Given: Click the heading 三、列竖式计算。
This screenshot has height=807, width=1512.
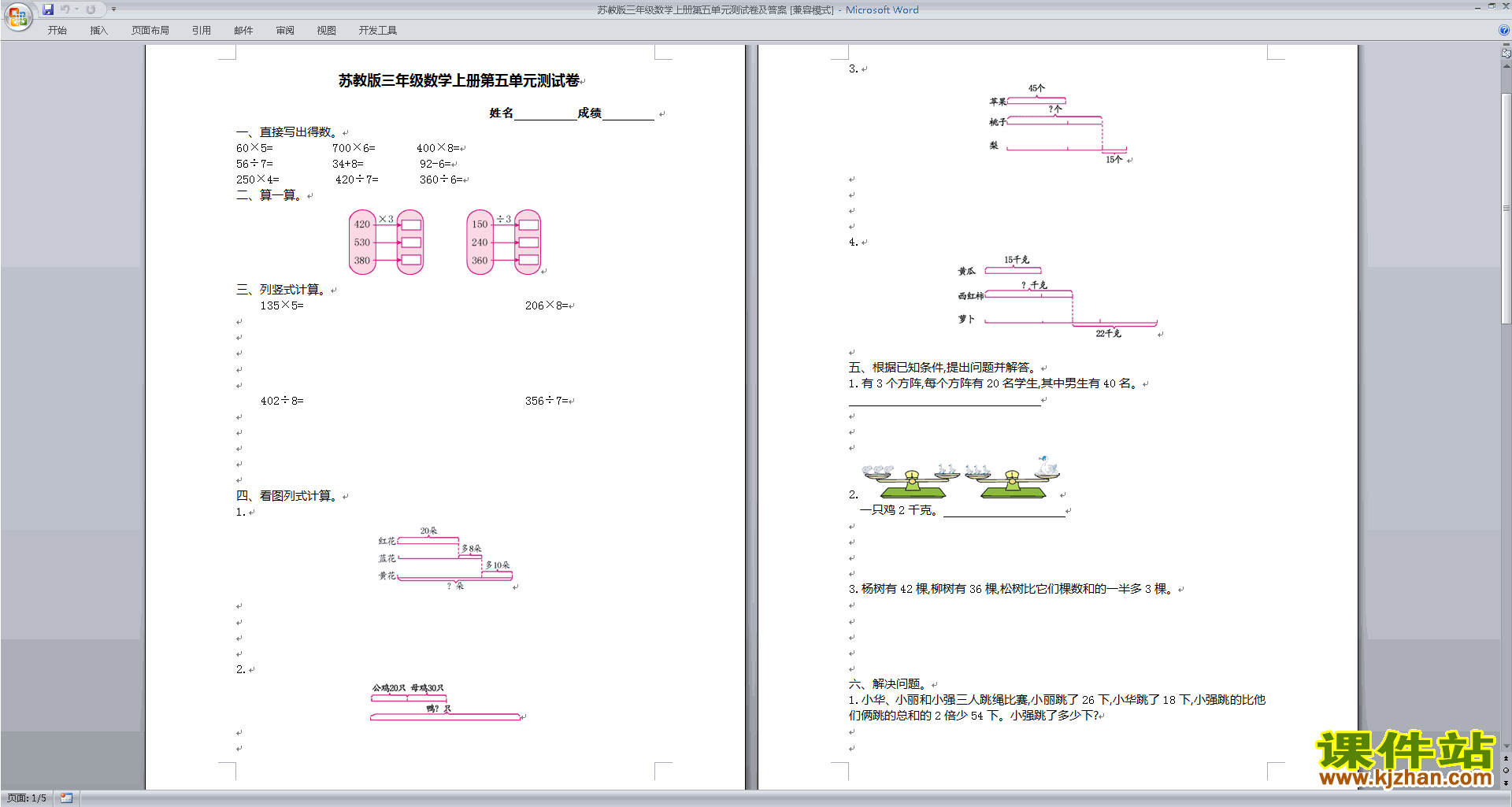Looking at the screenshot, I should 283,290.
